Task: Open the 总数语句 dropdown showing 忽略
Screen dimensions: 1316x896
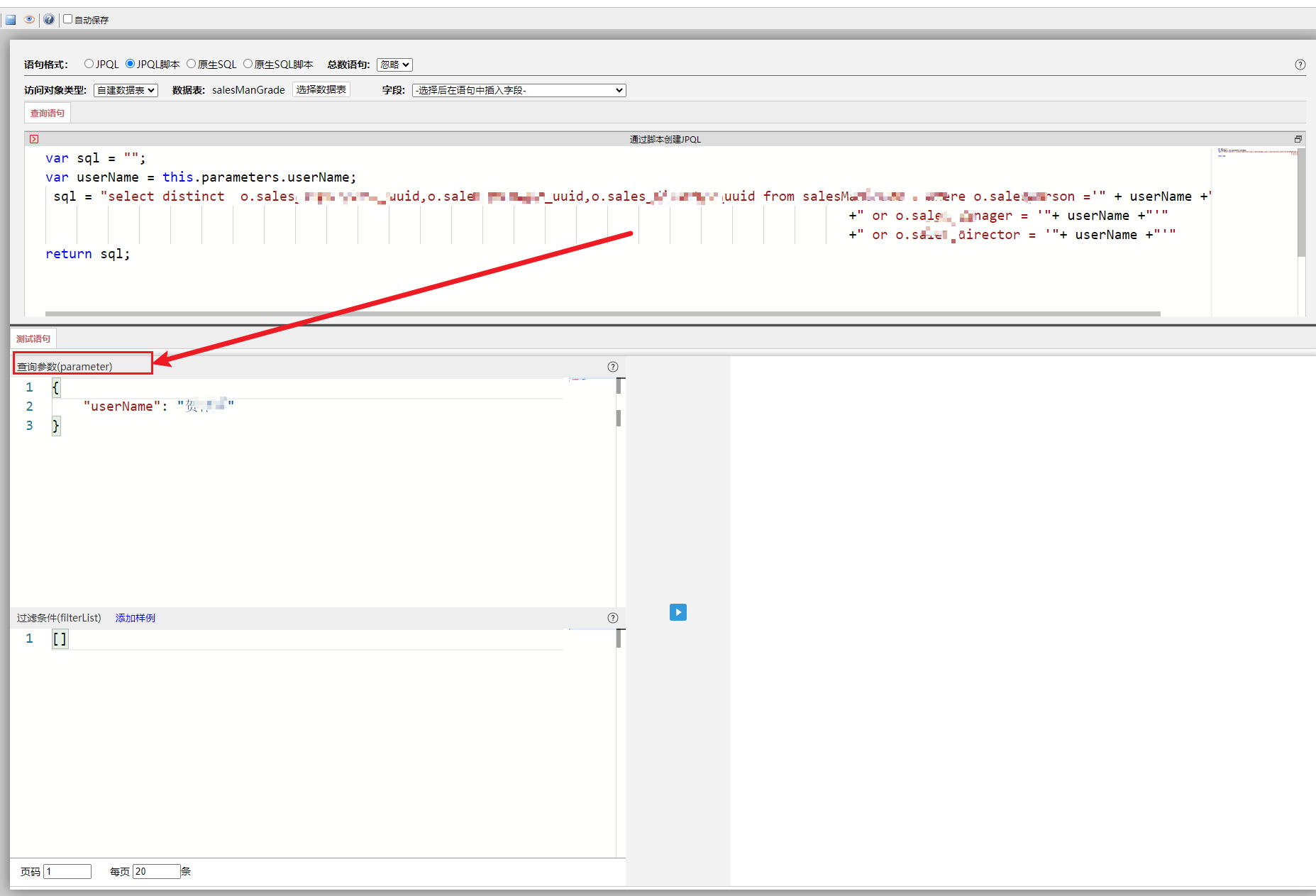Action: point(394,65)
